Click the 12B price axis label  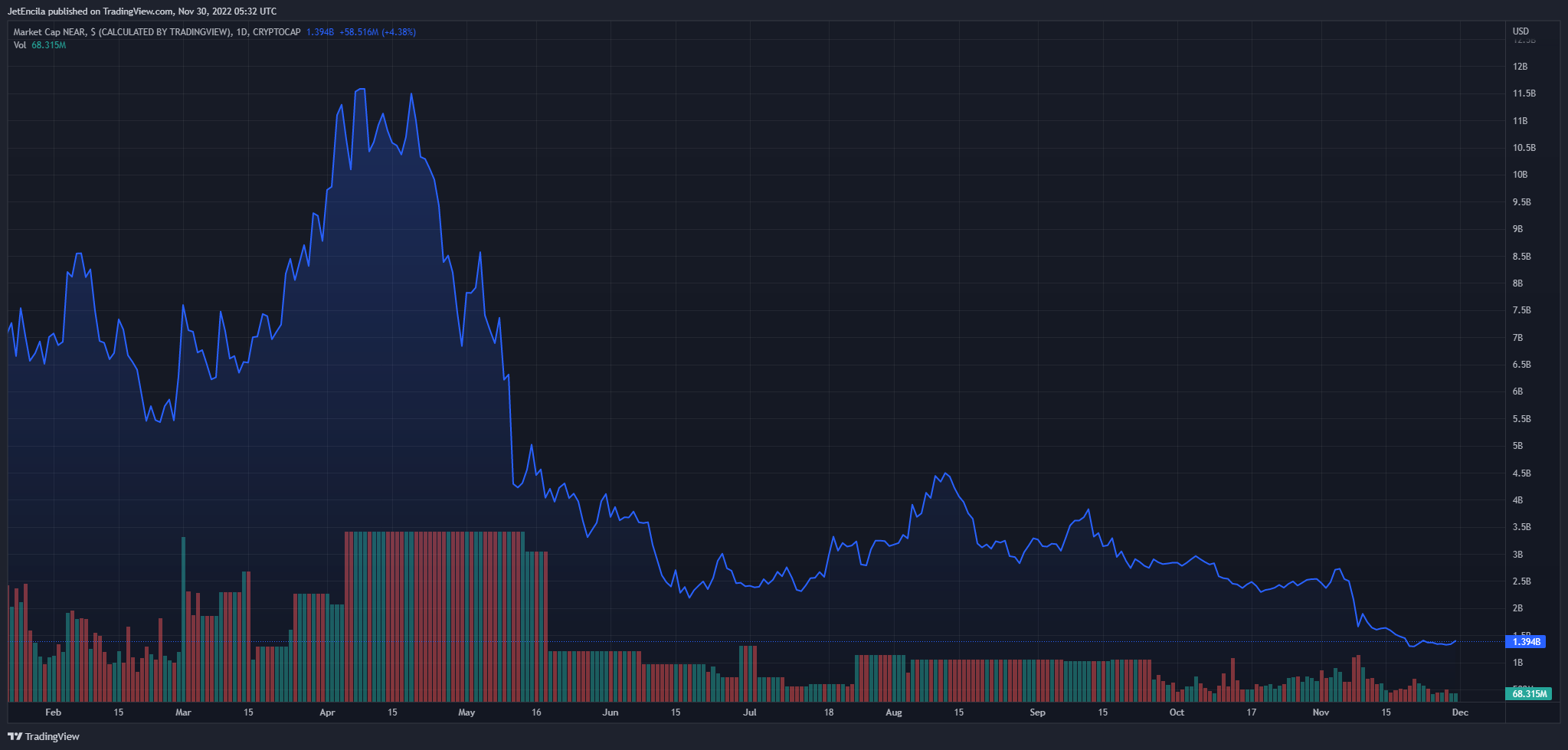[1520, 67]
